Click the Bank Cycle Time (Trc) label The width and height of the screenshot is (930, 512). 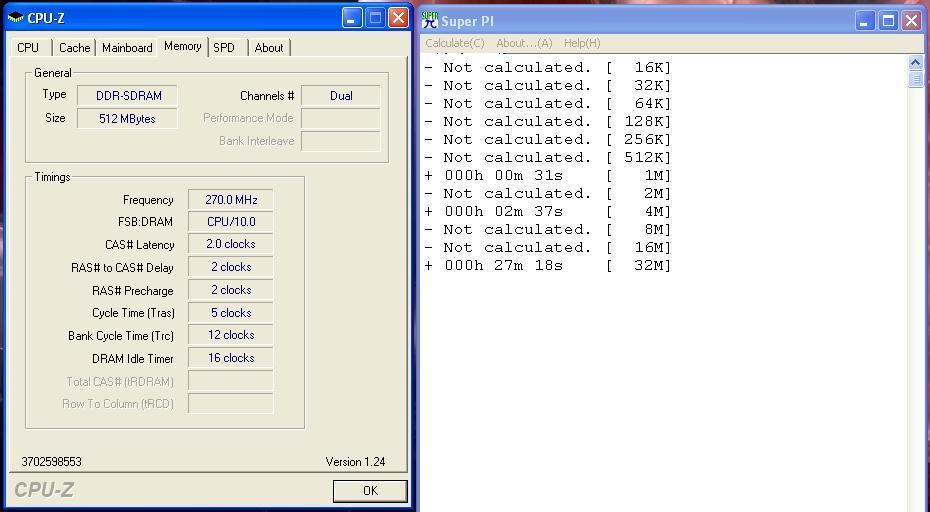(x=121, y=336)
